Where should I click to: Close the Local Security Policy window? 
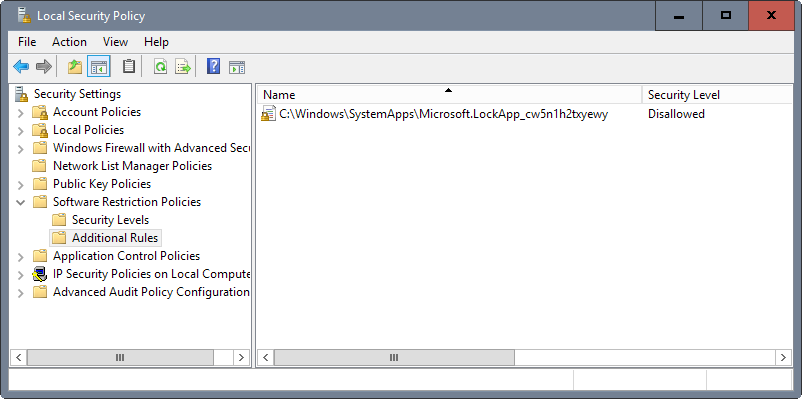[x=771, y=15]
